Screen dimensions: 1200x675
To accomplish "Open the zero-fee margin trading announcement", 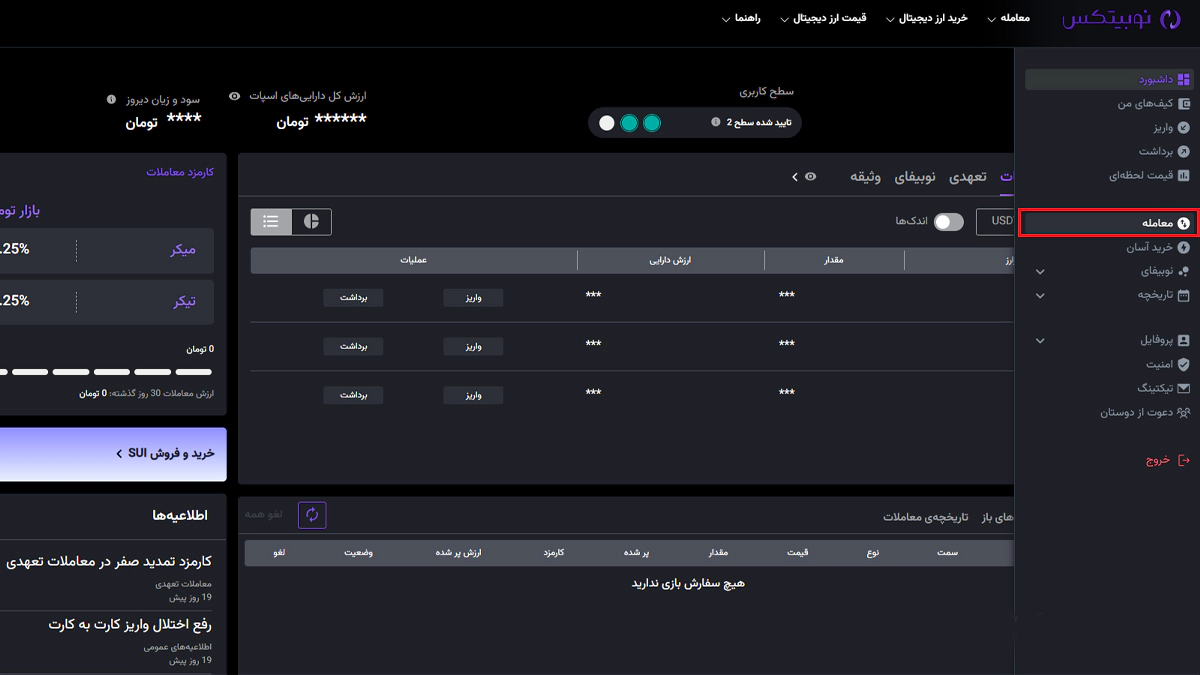I will point(108,562).
